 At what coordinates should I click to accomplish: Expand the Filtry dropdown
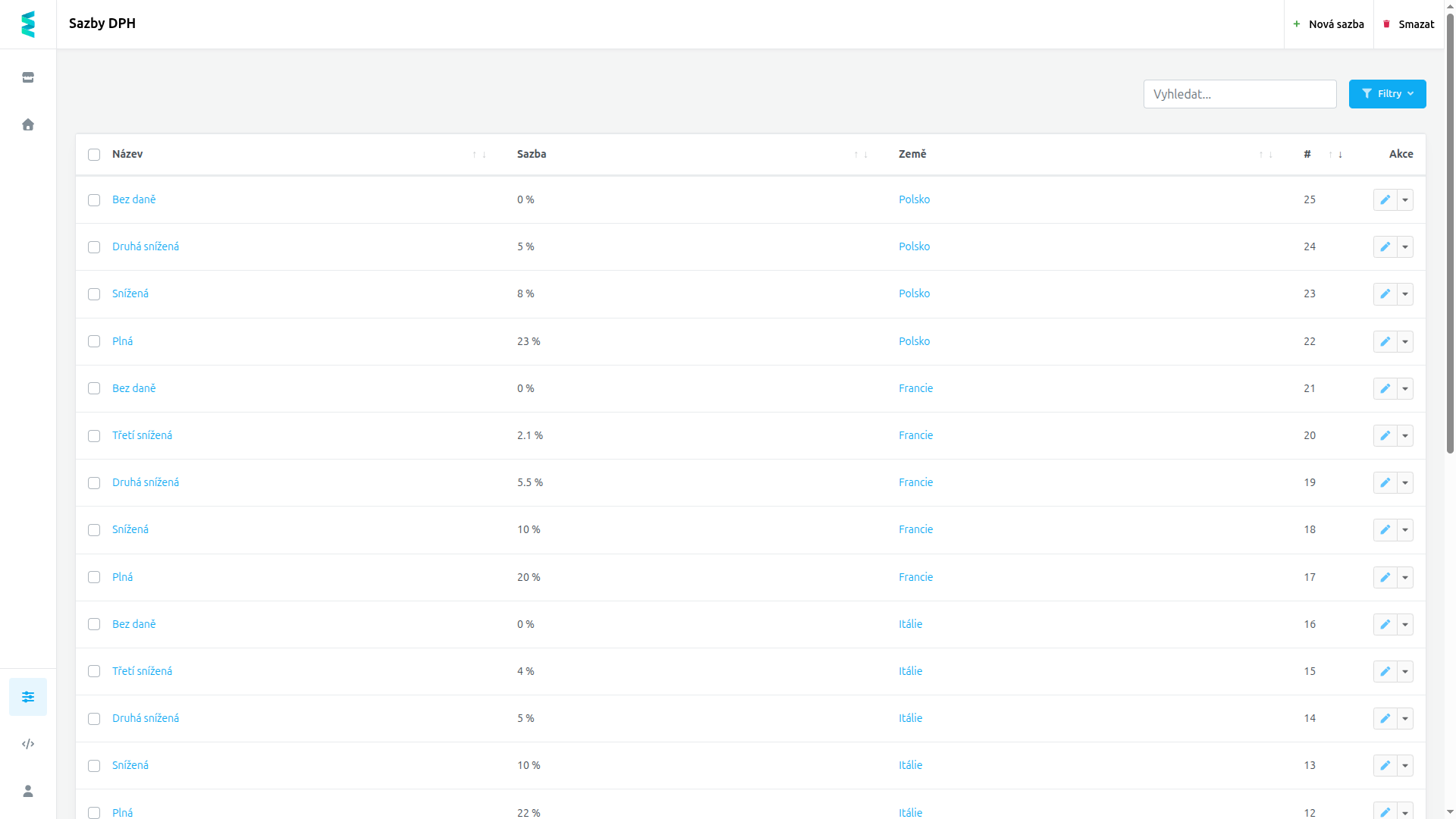(x=1387, y=94)
